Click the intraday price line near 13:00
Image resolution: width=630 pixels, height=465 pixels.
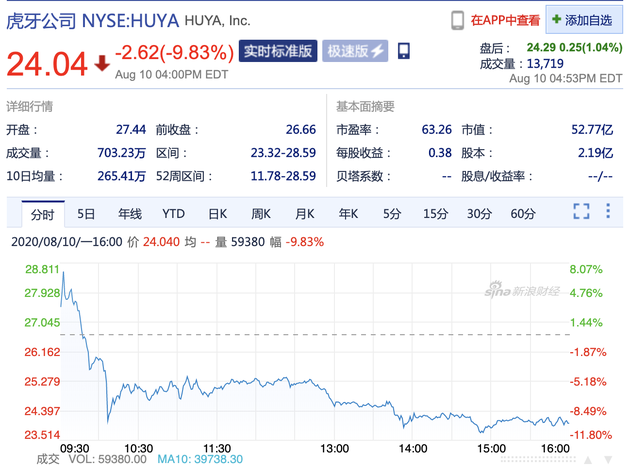coord(335,404)
